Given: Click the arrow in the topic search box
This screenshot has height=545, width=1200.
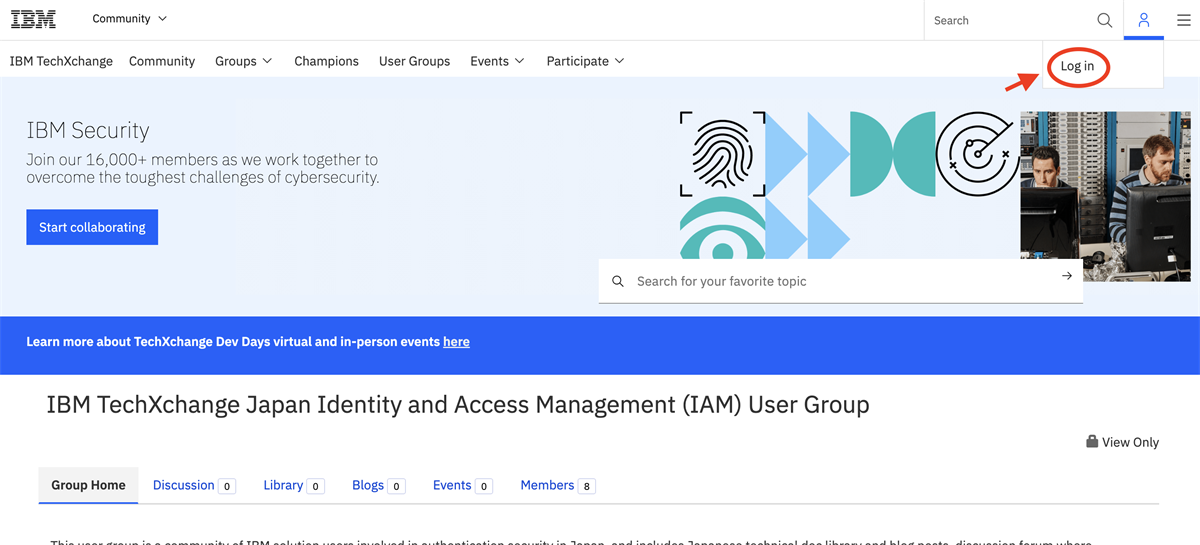Looking at the screenshot, I should 1067,276.
